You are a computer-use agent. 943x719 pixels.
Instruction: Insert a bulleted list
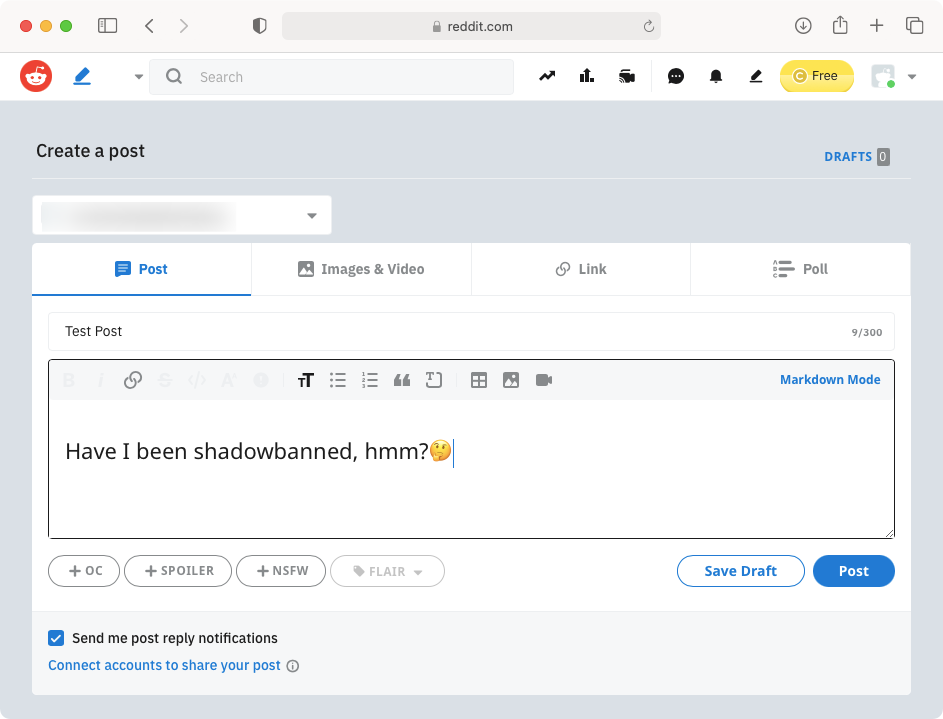(338, 380)
